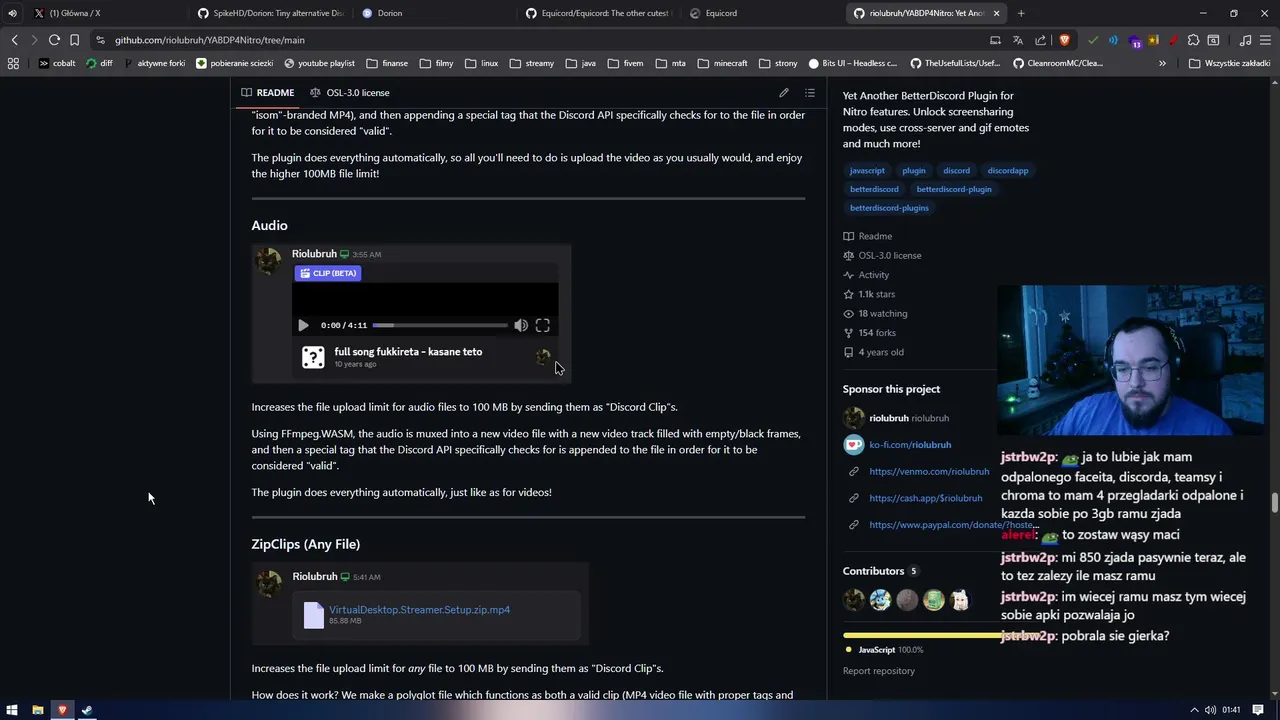Click the bookmarks bar apps grid icon
This screenshot has height=720, width=1280.
tap(13, 63)
